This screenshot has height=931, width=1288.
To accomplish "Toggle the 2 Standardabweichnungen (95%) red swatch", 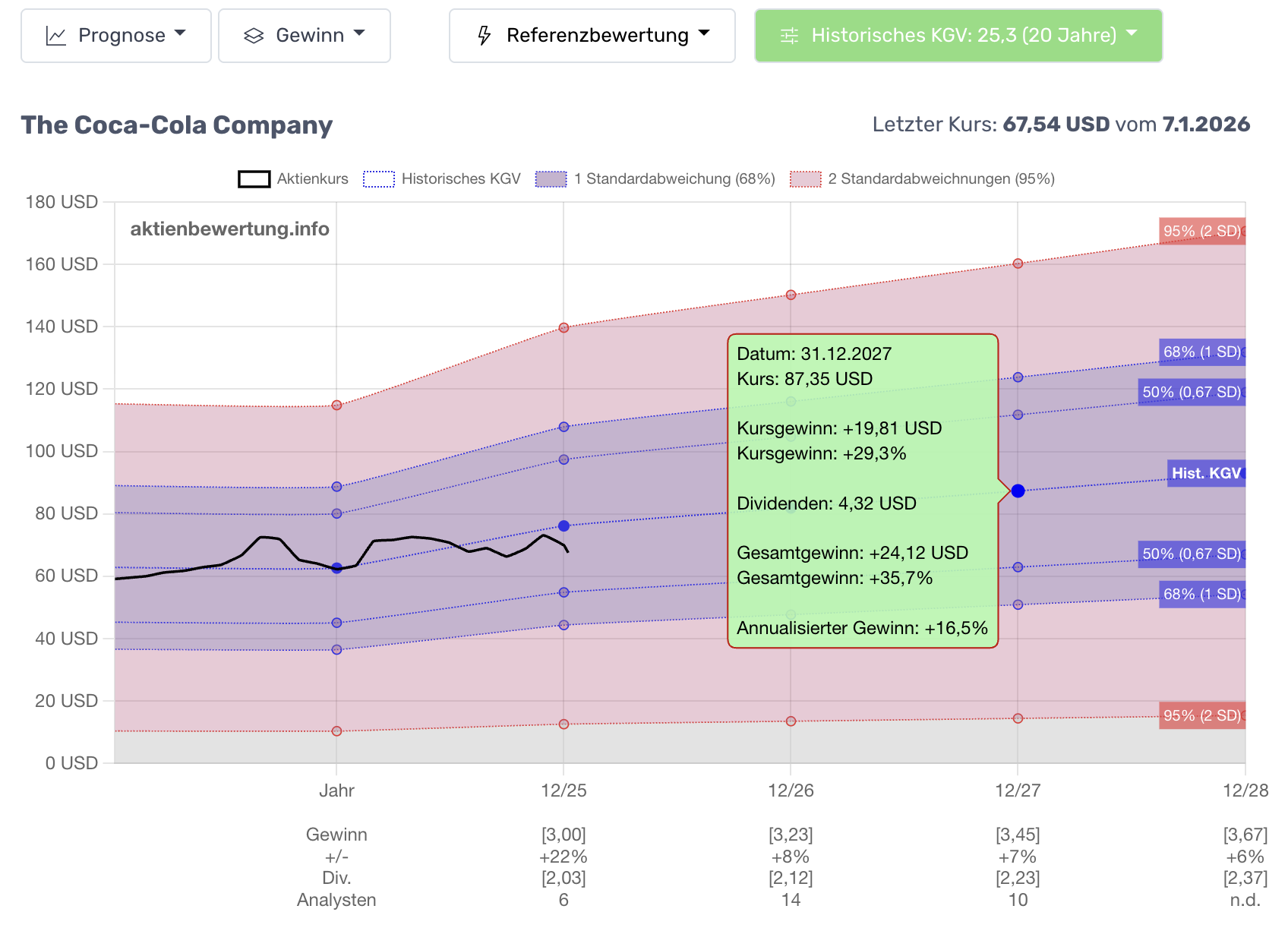I will pos(805,179).
